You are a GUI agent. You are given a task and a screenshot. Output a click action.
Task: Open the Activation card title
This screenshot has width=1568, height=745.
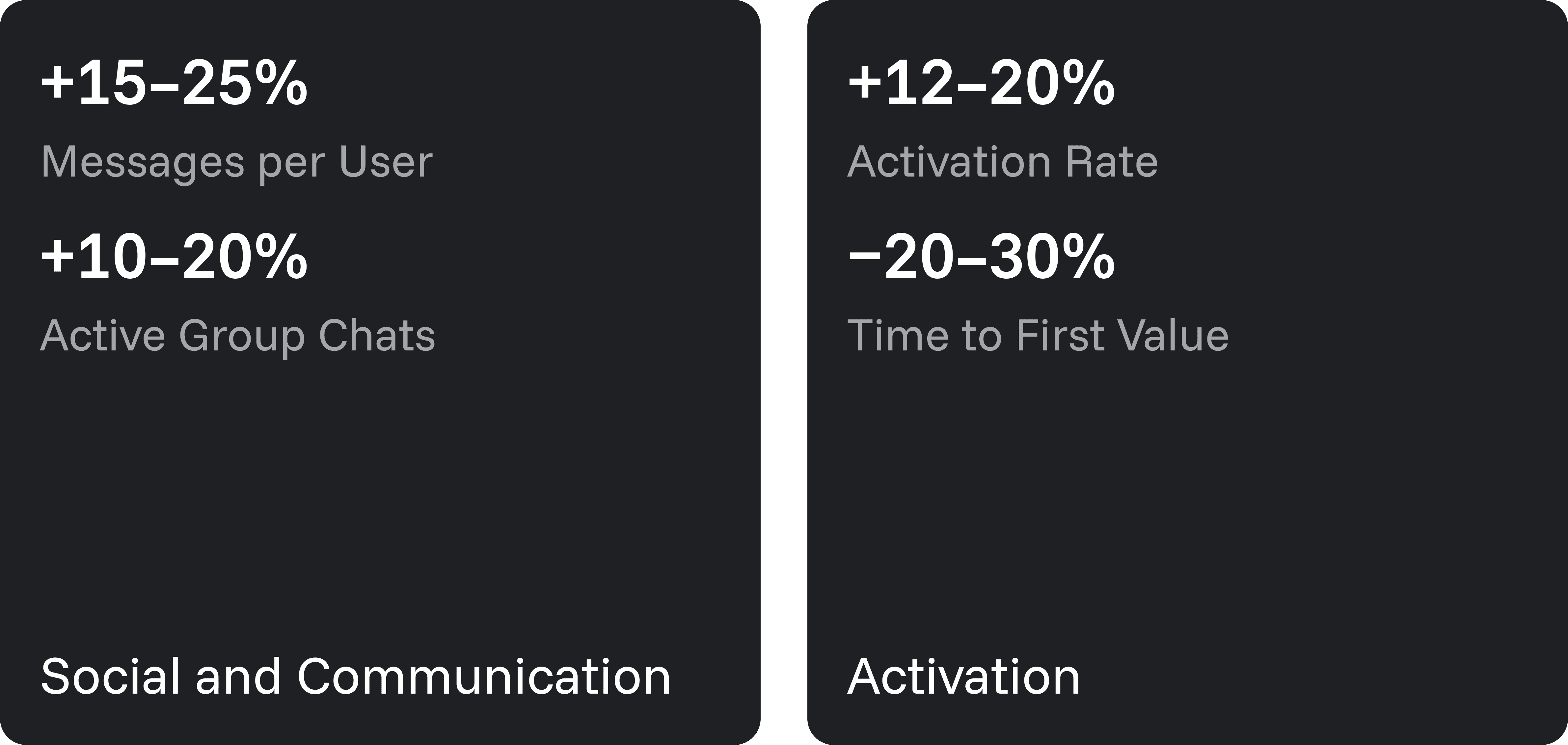pos(963,676)
